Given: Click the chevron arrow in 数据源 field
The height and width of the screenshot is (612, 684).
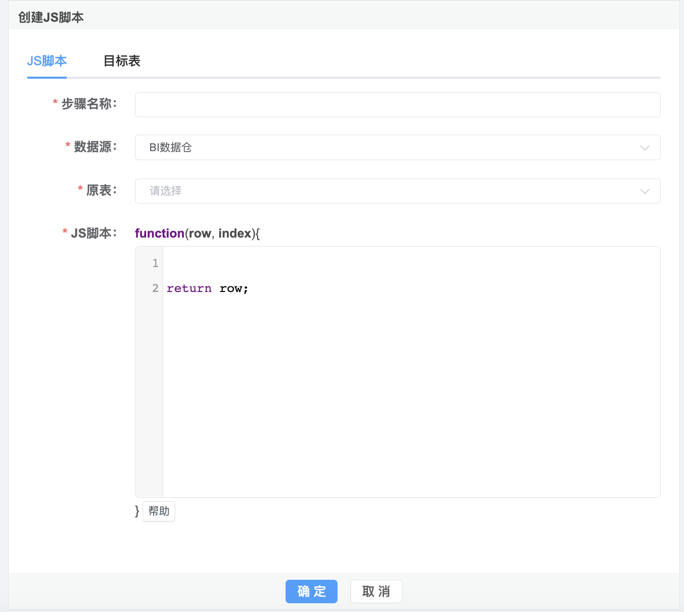Looking at the screenshot, I should click(645, 148).
